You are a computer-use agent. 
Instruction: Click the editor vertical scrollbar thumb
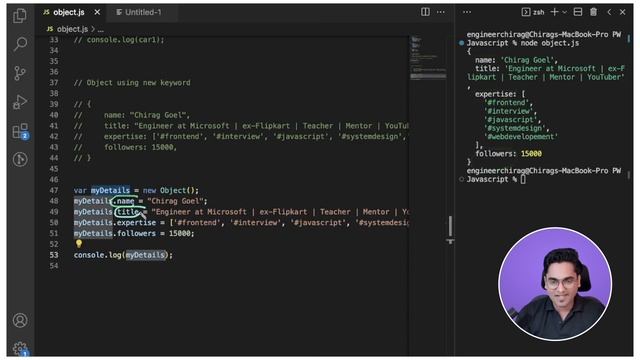(x=450, y=226)
